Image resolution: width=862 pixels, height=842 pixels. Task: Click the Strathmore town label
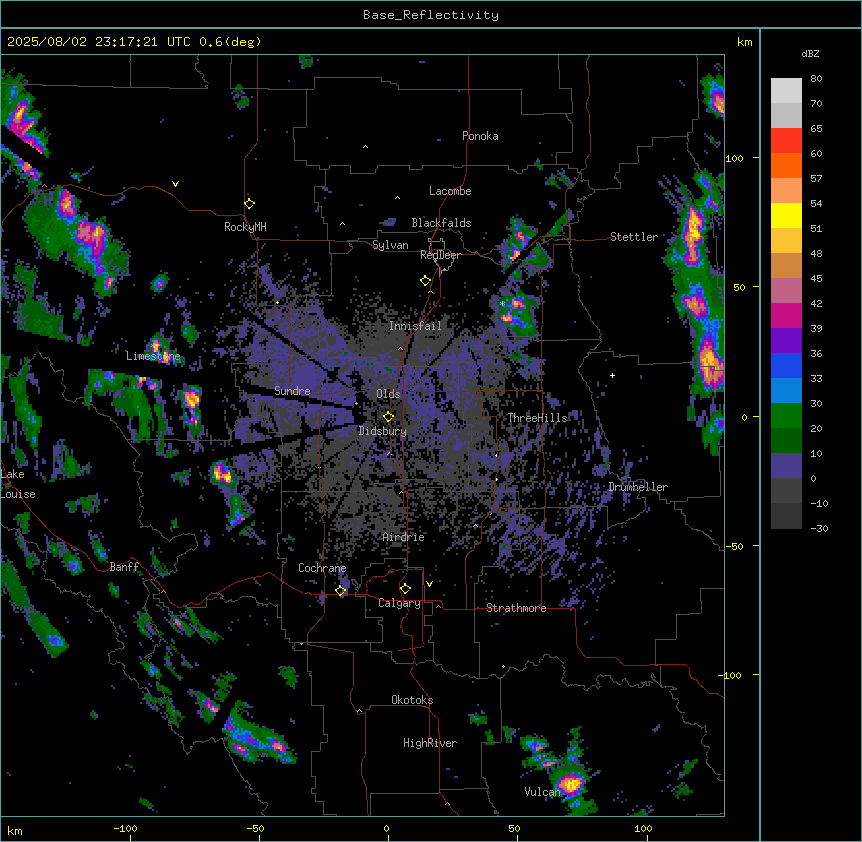coord(516,608)
